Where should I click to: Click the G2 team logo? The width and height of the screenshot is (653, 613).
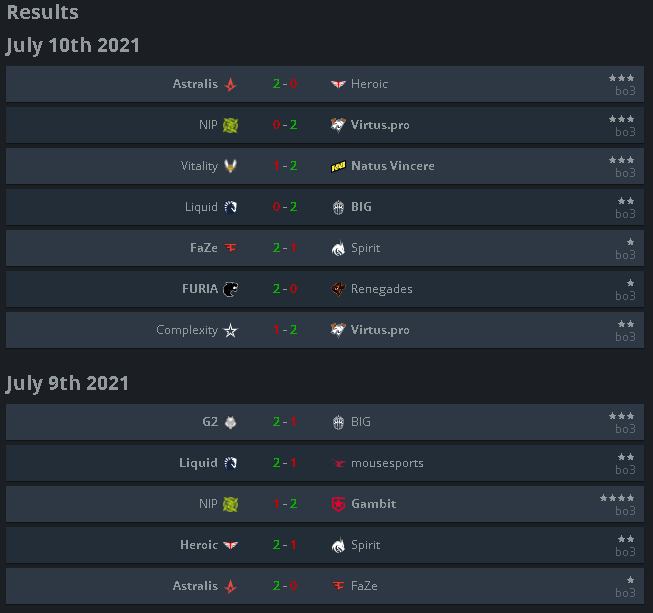pos(230,422)
